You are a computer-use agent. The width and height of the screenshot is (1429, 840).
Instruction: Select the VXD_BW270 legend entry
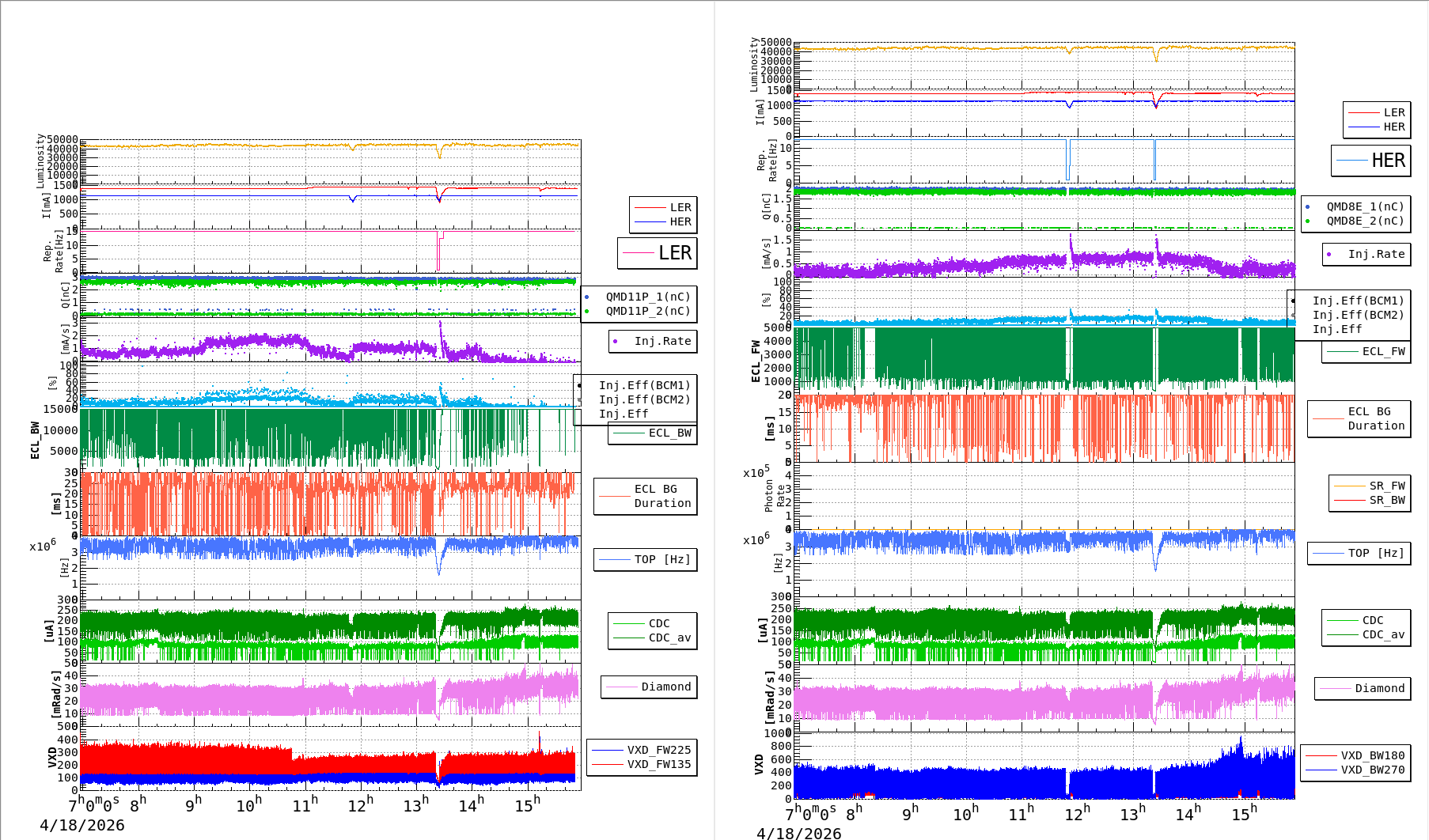tap(1372, 770)
